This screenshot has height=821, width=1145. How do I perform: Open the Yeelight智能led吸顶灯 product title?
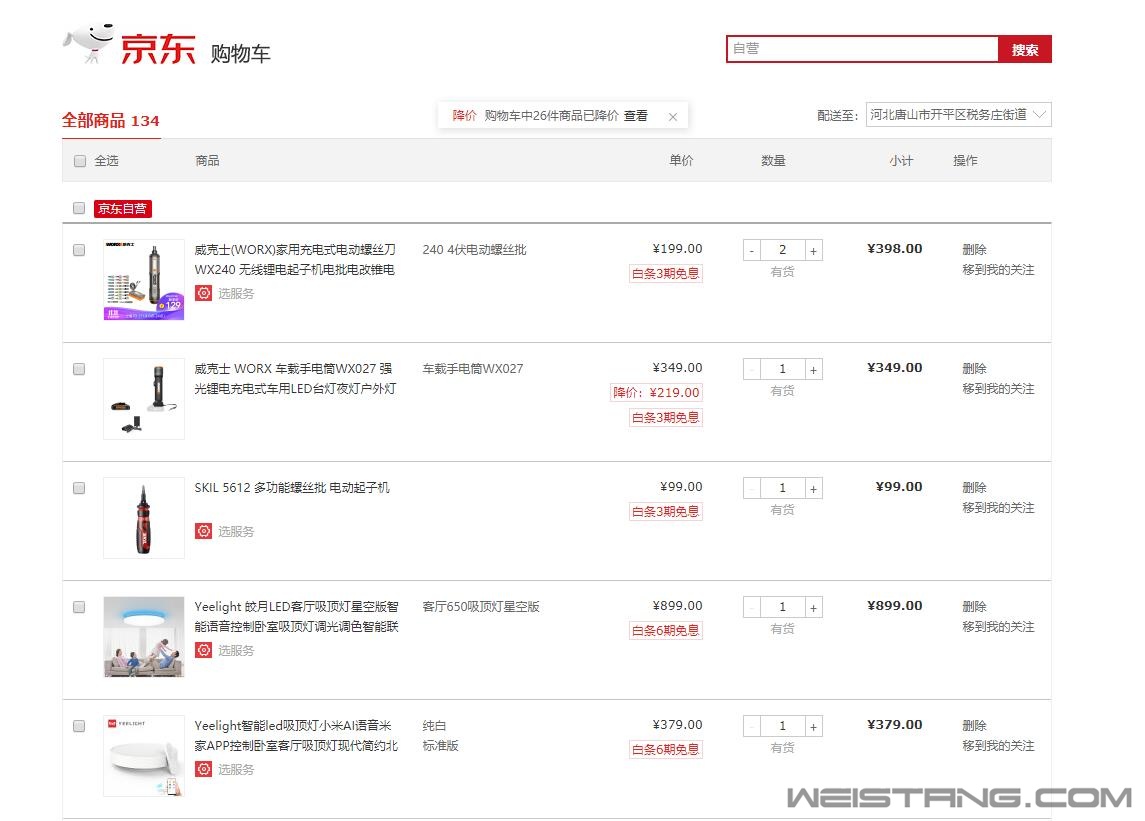click(x=296, y=736)
